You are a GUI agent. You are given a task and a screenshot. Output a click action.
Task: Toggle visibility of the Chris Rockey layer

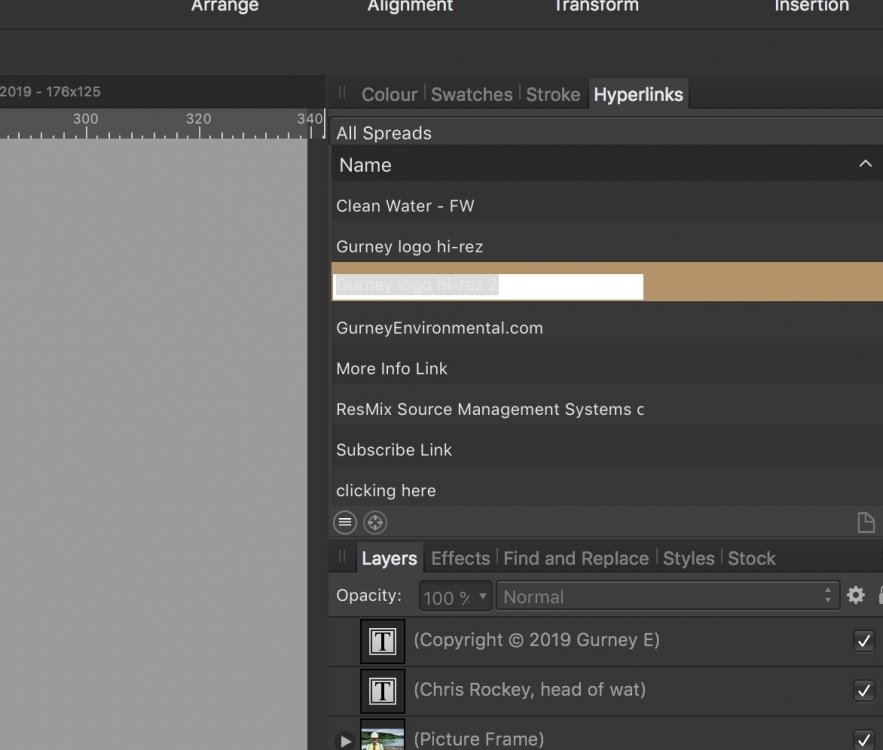click(864, 690)
